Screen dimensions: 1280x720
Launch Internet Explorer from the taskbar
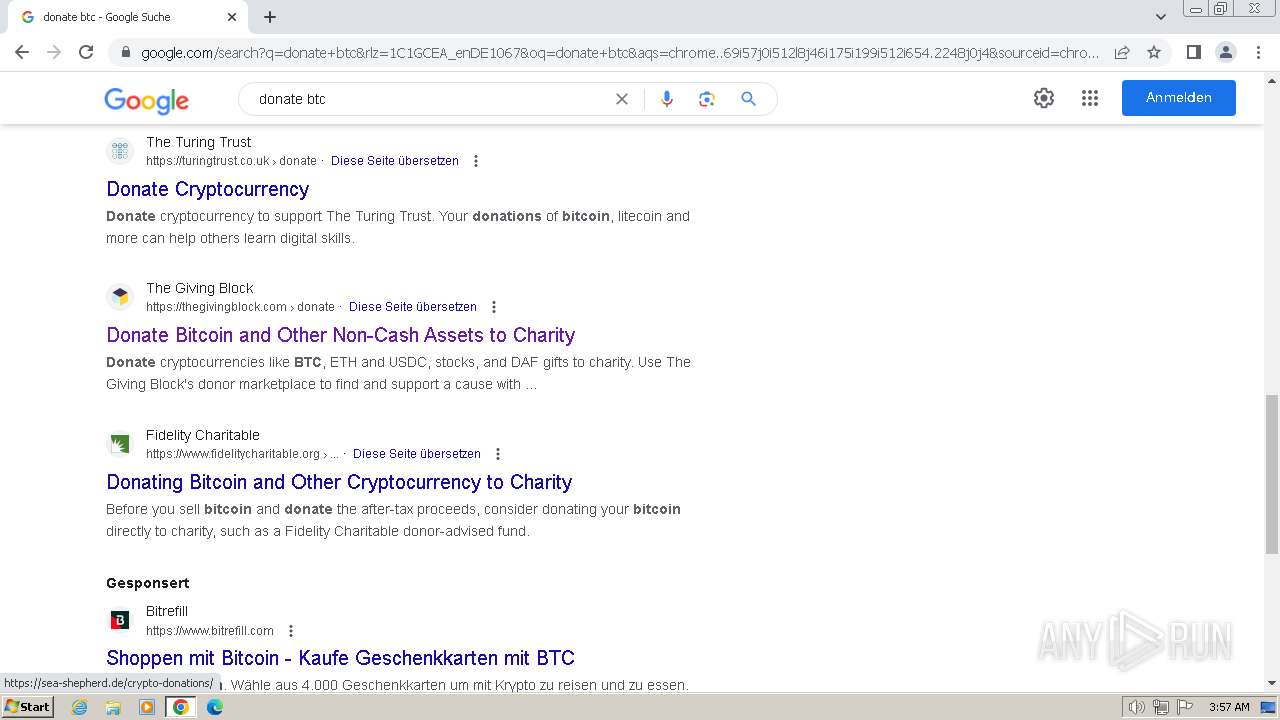[79, 707]
